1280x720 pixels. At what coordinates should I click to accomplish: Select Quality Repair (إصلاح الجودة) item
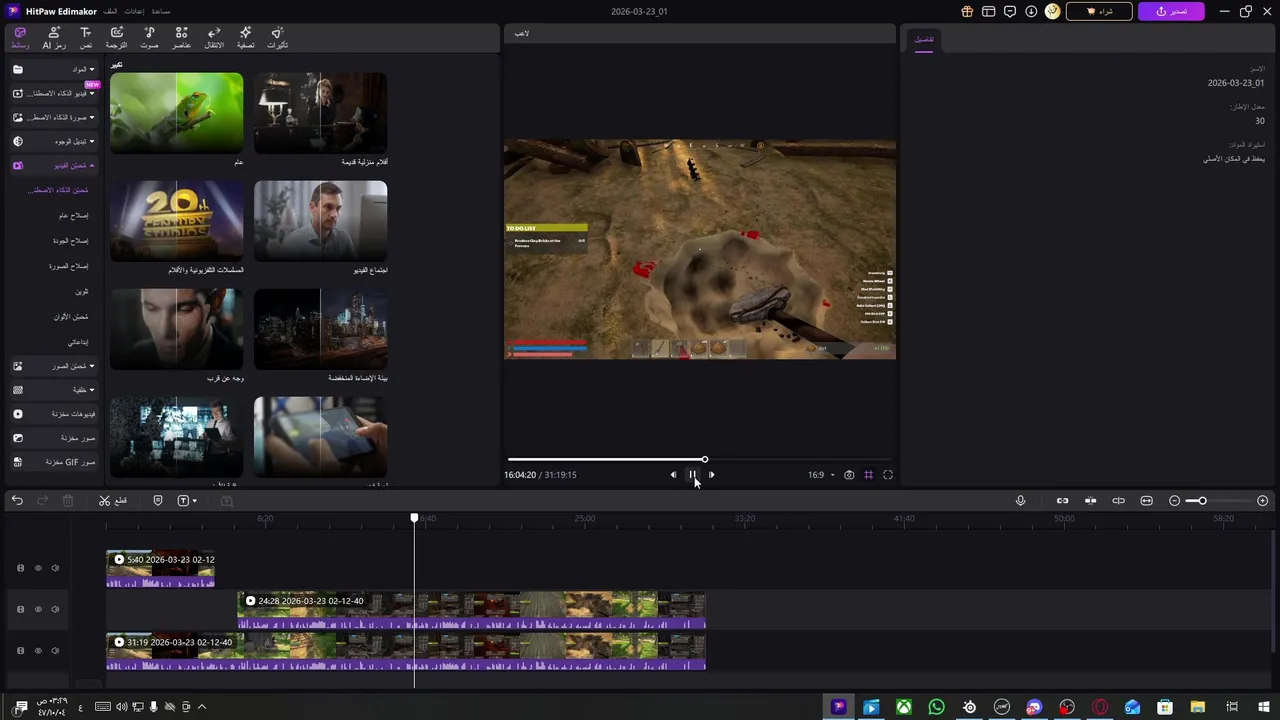point(70,240)
